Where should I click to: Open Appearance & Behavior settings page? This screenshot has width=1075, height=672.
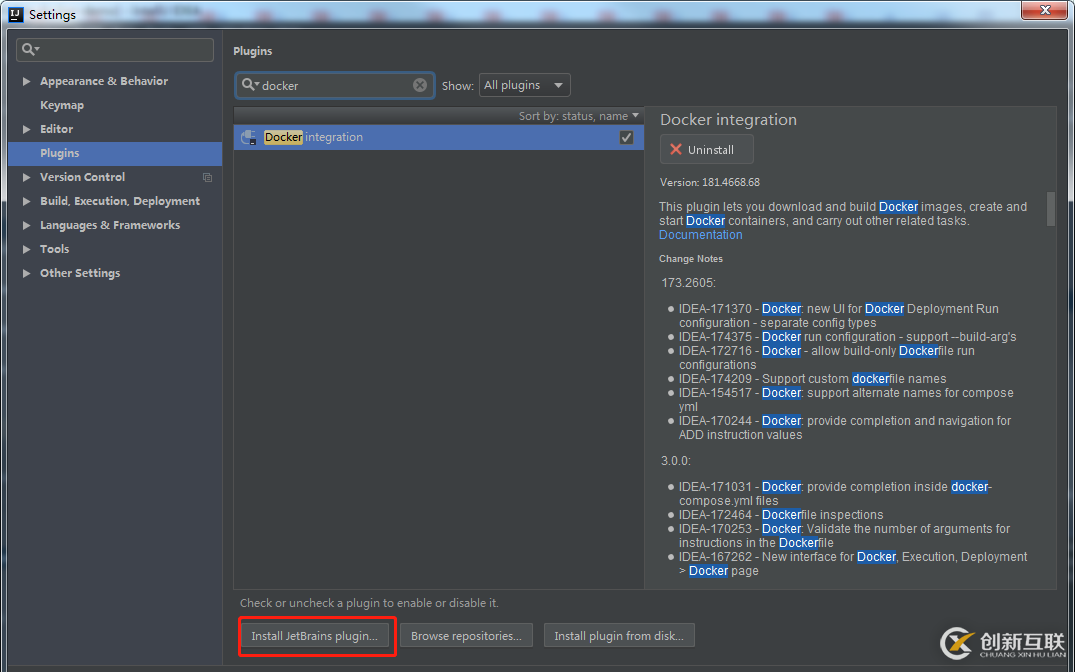[104, 81]
